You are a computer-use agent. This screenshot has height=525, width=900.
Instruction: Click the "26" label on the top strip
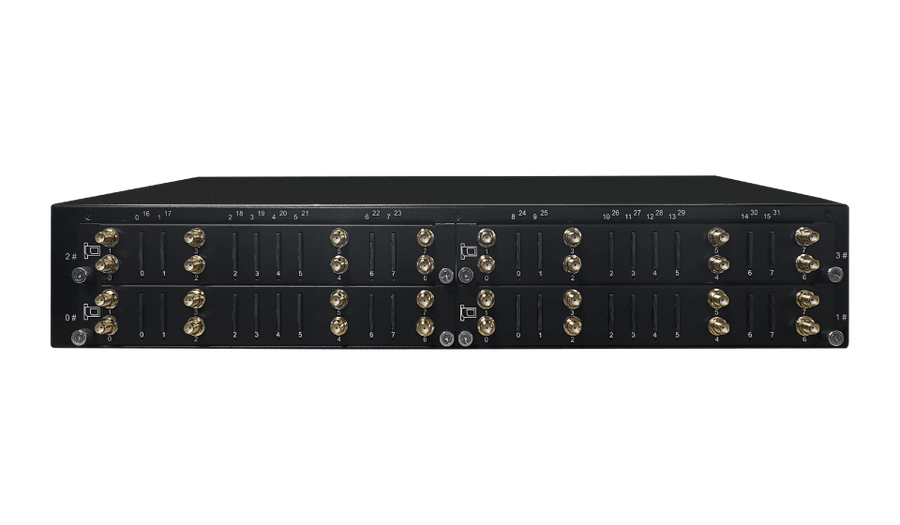pos(615,213)
